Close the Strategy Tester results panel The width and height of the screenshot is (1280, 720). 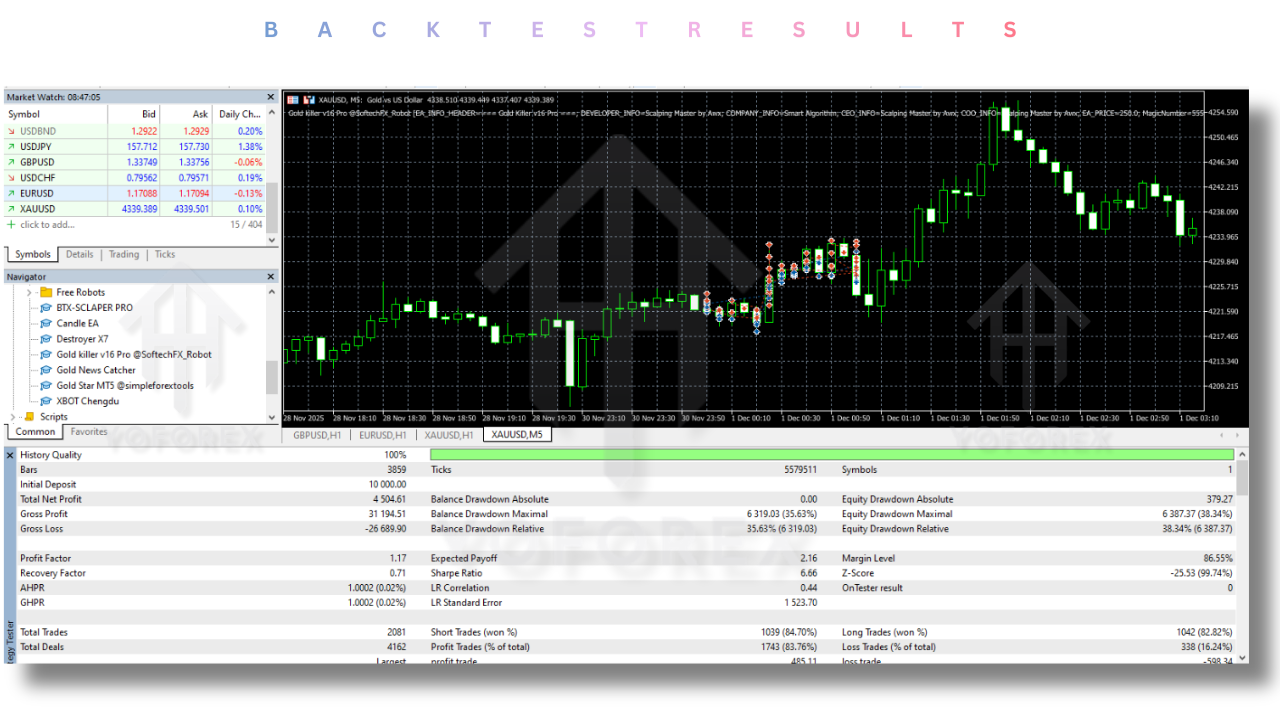pos(11,455)
